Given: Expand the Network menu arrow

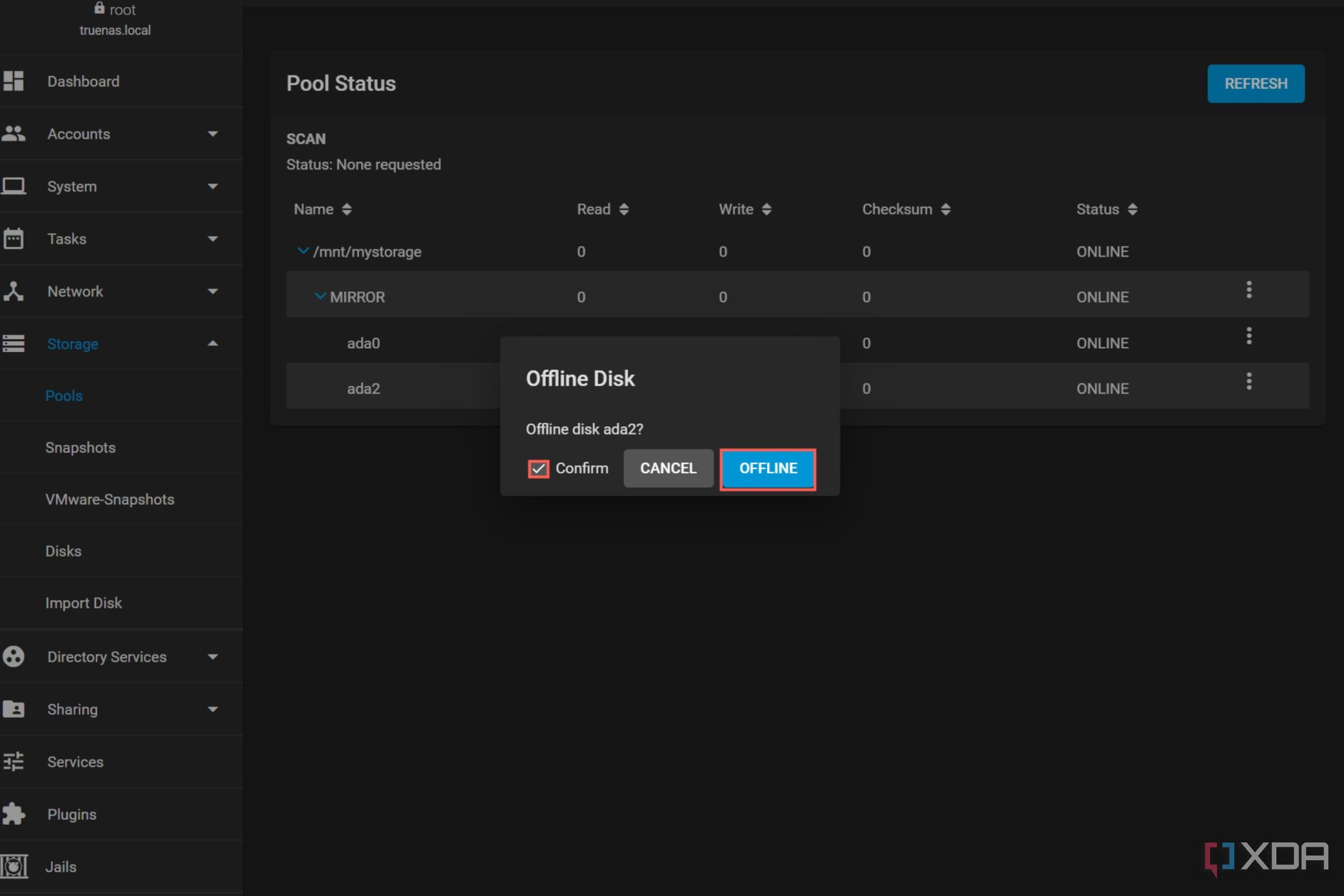Looking at the screenshot, I should 212,291.
